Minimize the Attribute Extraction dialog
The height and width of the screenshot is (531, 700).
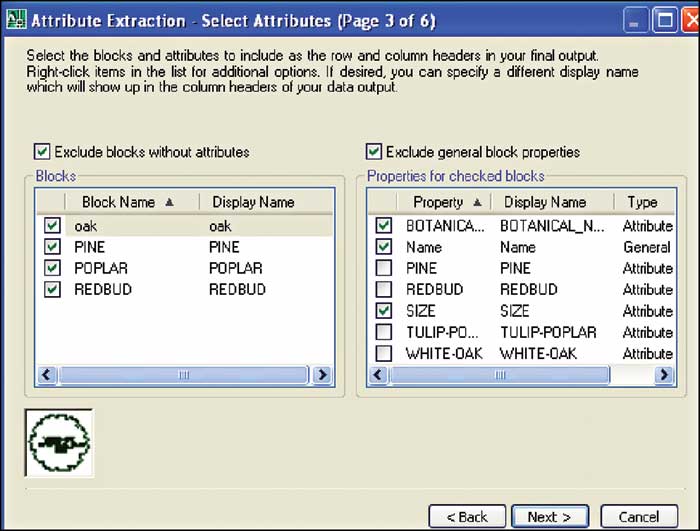click(636, 21)
